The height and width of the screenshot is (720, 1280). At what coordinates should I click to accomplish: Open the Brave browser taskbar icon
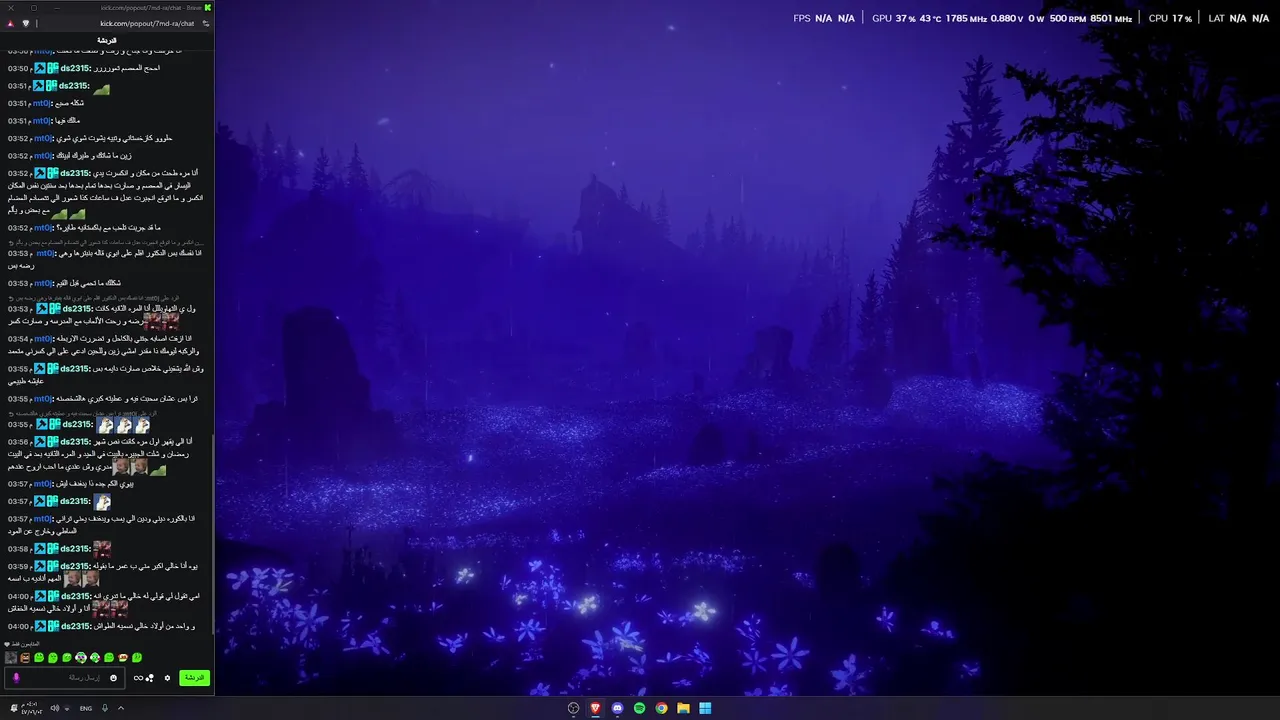coord(595,708)
